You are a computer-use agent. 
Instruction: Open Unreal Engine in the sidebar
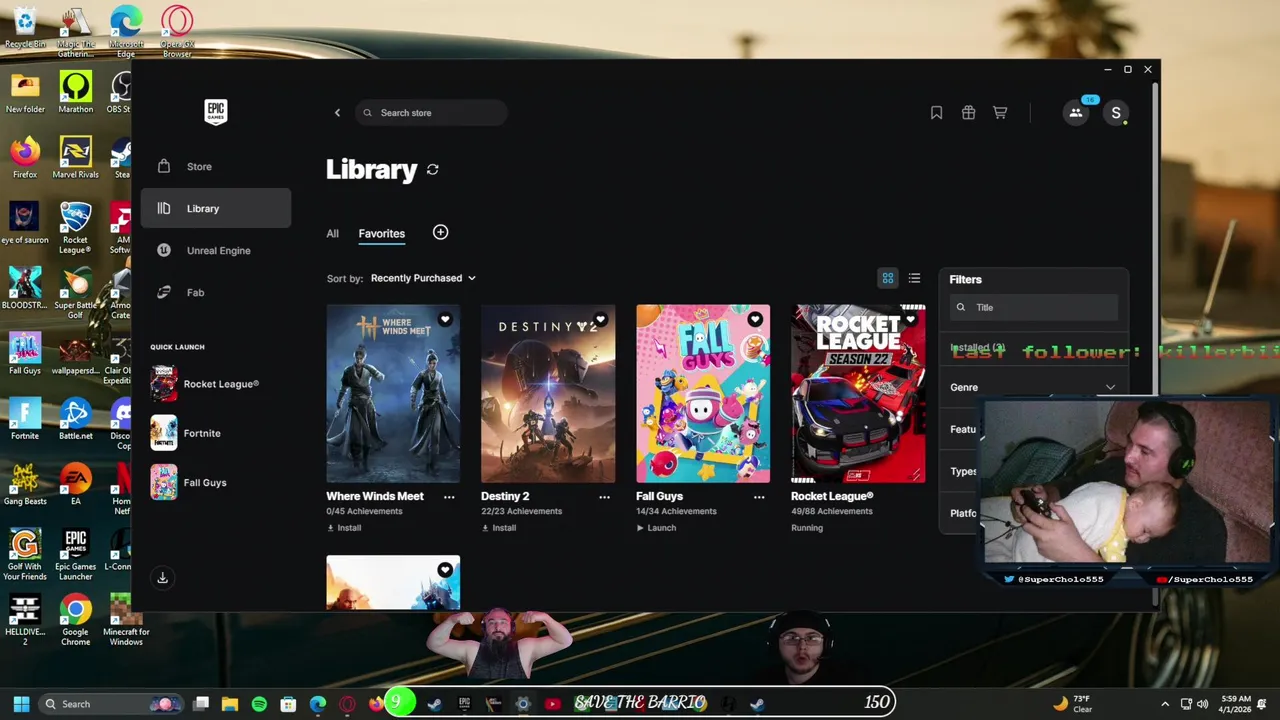(x=216, y=251)
